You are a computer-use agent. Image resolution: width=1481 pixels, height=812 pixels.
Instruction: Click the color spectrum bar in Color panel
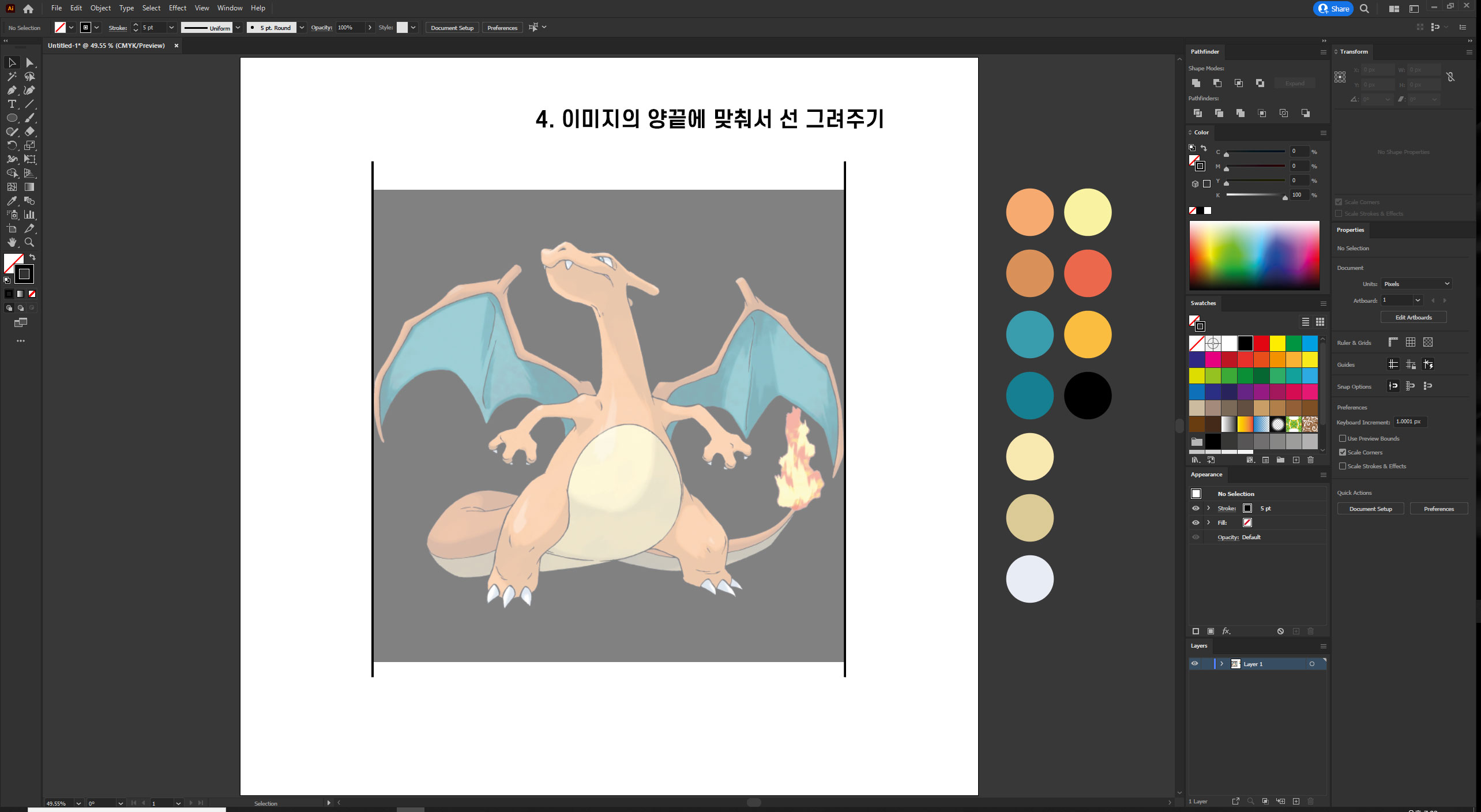[x=1254, y=255]
